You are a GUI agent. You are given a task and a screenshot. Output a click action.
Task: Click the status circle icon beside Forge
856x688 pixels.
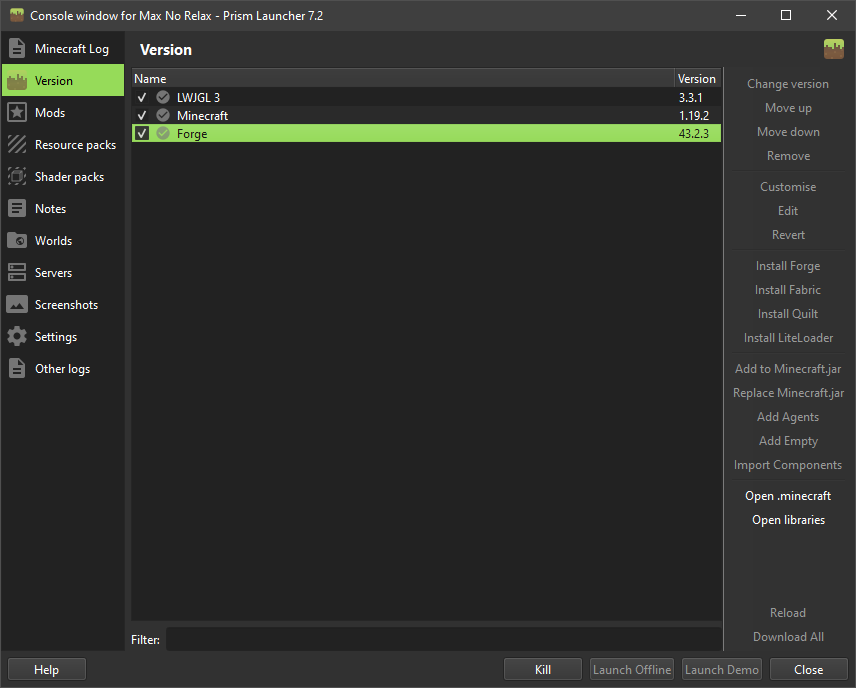(163, 133)
